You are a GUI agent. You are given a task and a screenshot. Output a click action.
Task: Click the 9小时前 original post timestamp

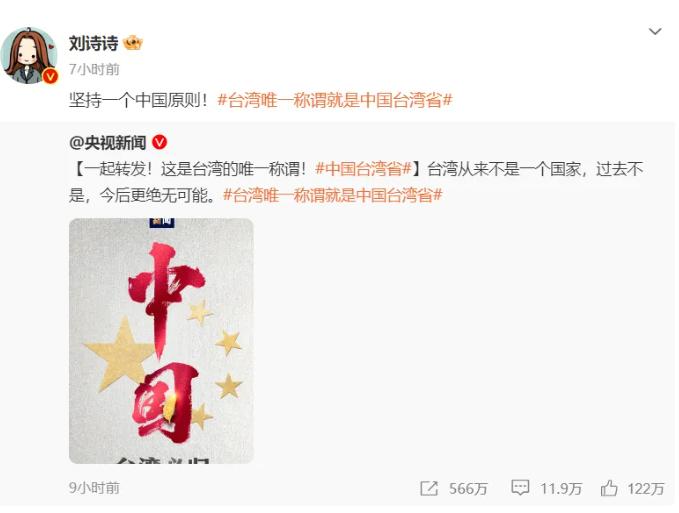pos(94,488)
